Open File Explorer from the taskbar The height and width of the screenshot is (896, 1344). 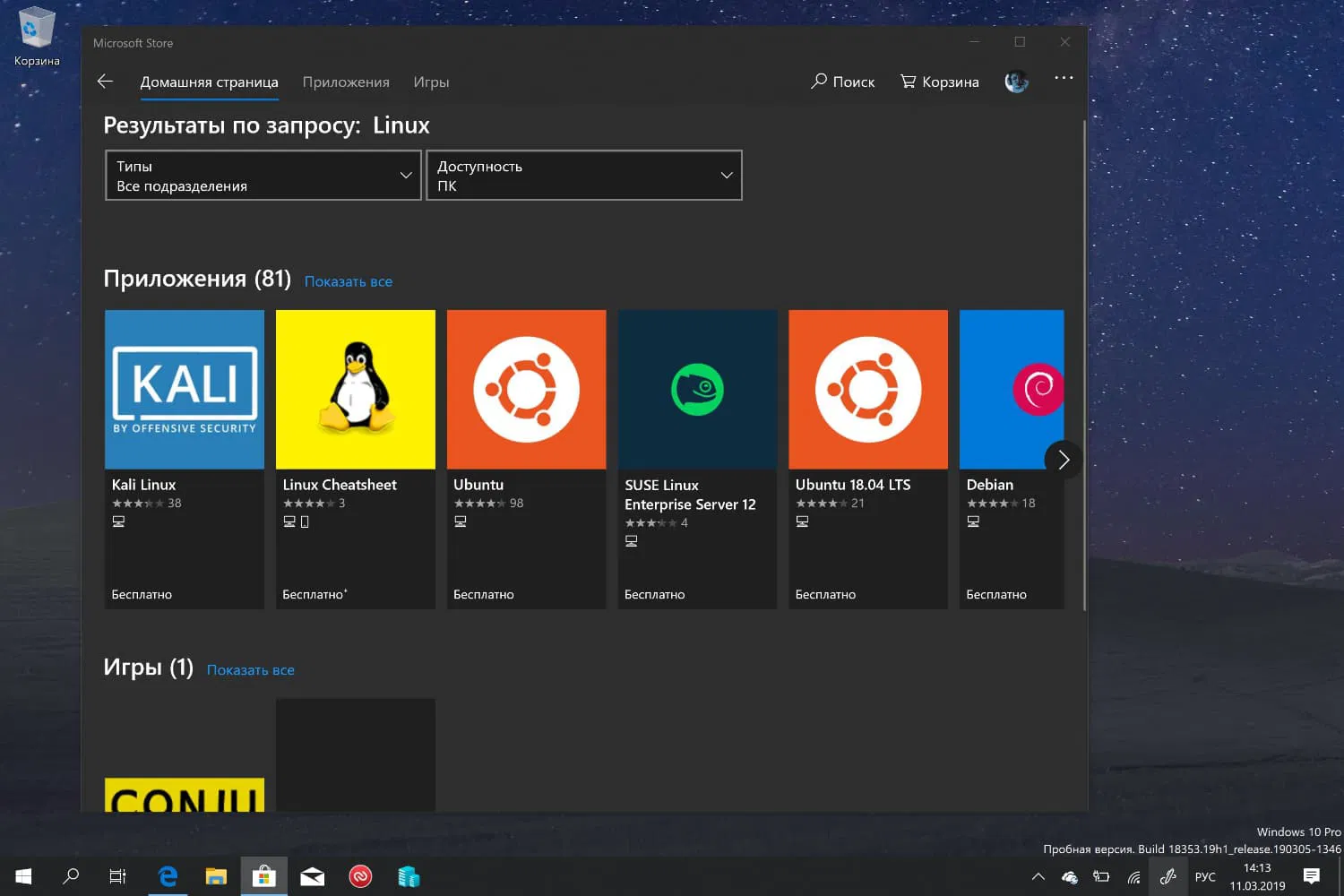click(215, 875)
